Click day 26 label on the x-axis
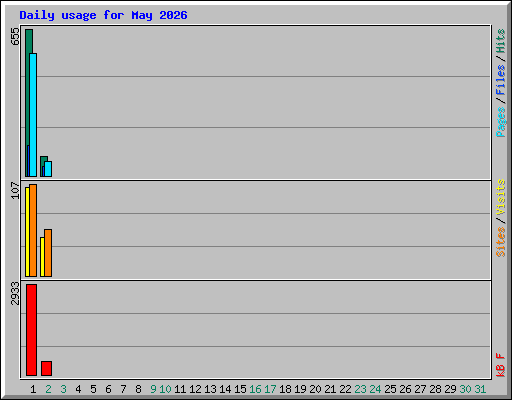Image resolution: width=512 pixels, height=400 pixels. click(x=405, y=389)
